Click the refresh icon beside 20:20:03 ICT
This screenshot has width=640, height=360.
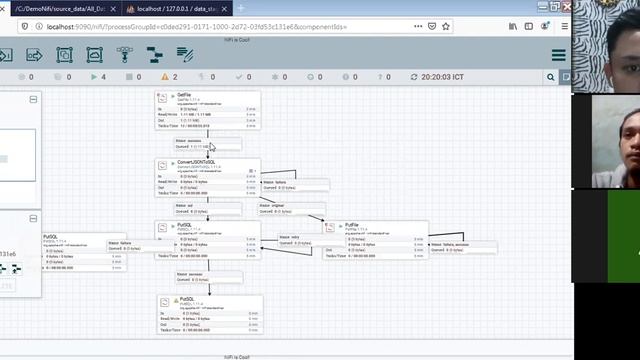click(x=414, y=77)
